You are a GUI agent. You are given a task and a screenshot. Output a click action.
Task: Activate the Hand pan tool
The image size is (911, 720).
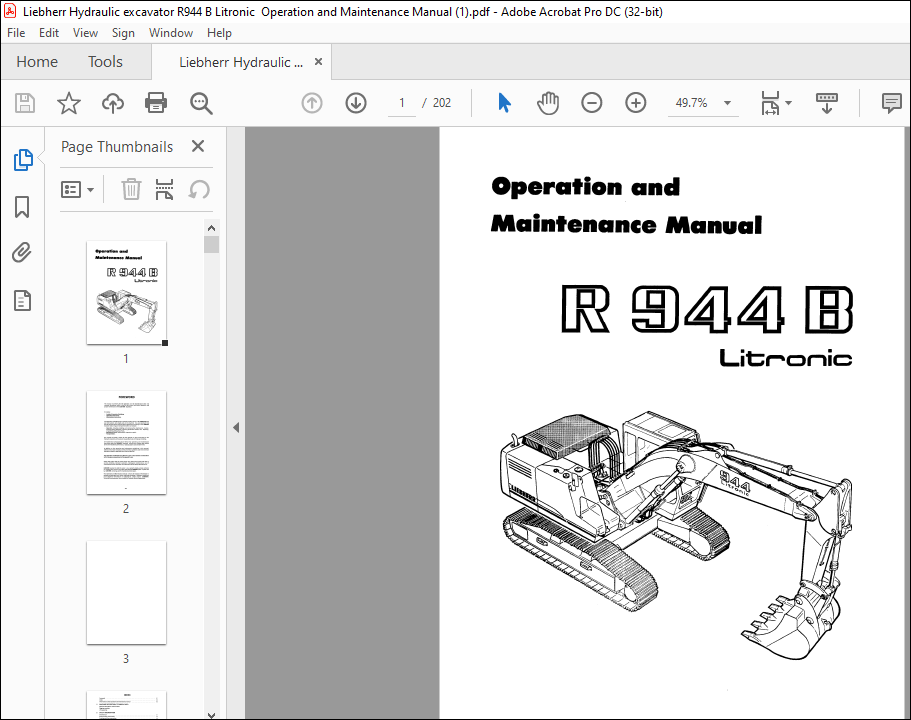(548, 103)
